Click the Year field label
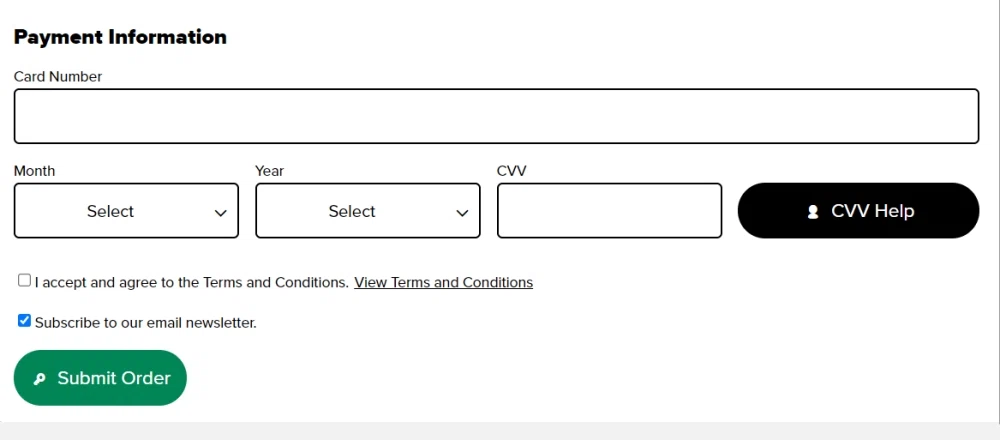1000x440 pixels. coord(270,171)
